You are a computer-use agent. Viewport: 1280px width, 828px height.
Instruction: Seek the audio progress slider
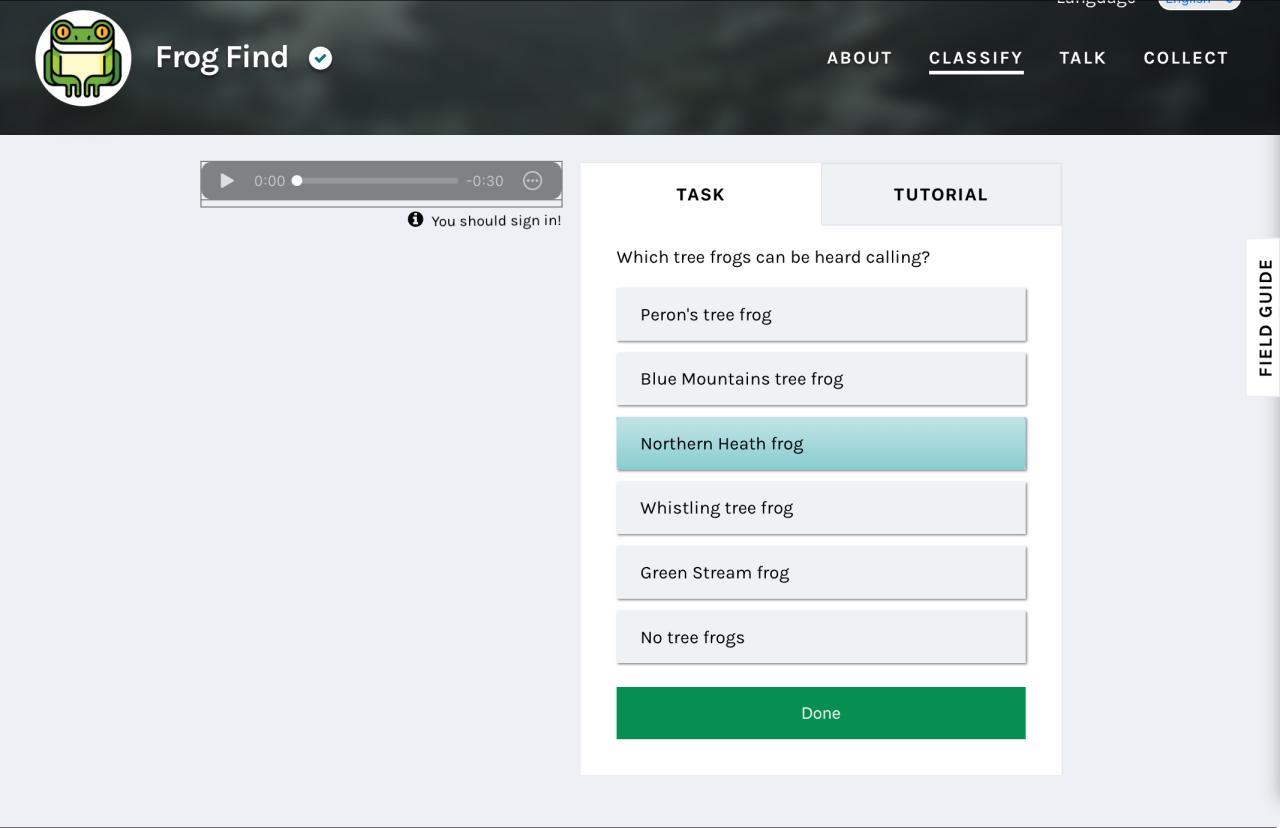(377, 181)
